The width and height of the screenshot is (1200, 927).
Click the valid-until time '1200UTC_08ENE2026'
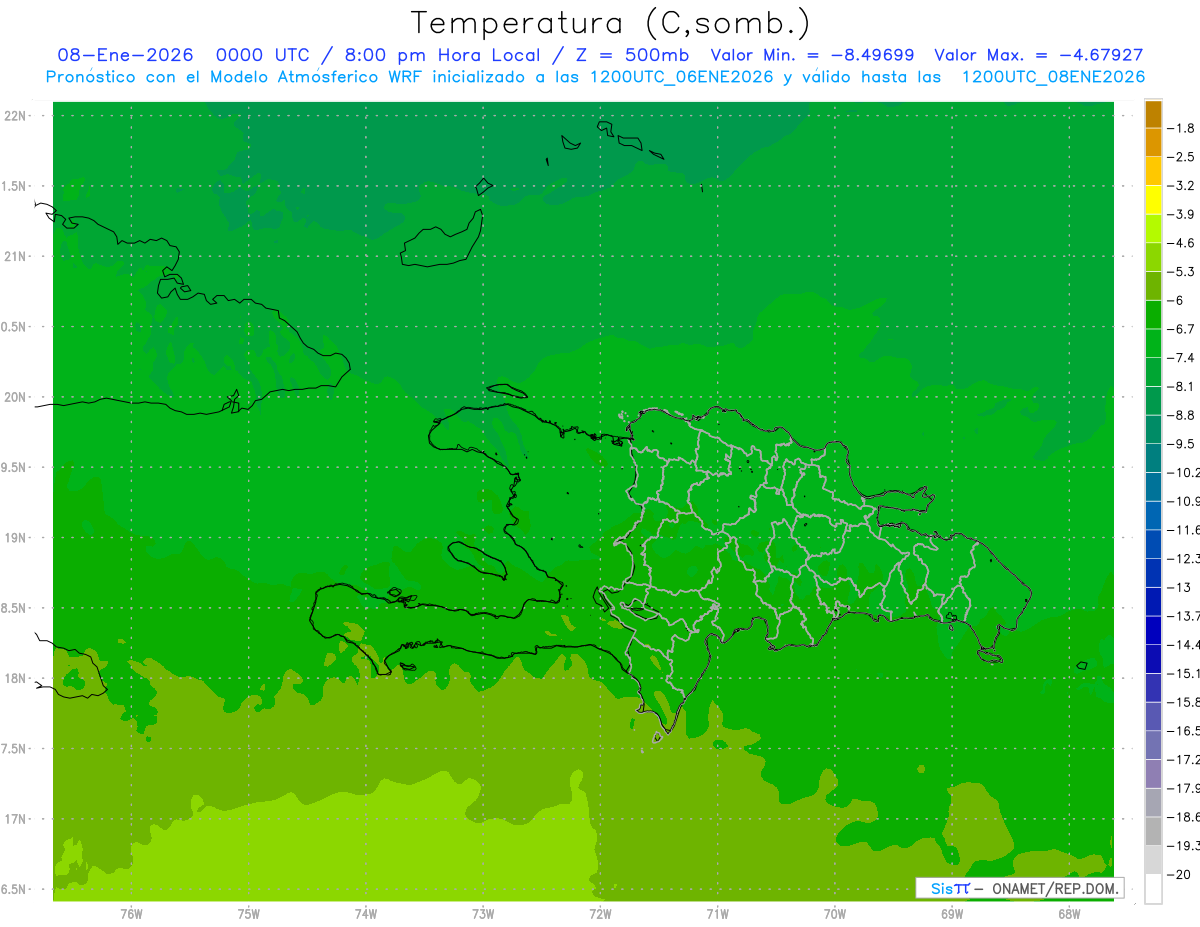click(x=1053, y=77)
